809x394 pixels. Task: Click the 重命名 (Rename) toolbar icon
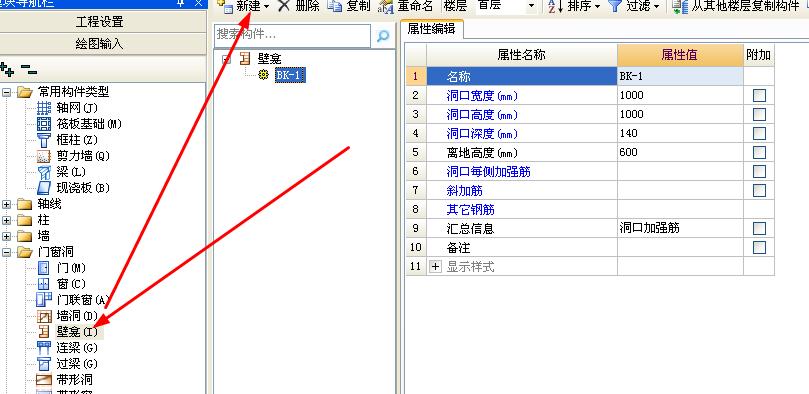(x=385, y=7)
